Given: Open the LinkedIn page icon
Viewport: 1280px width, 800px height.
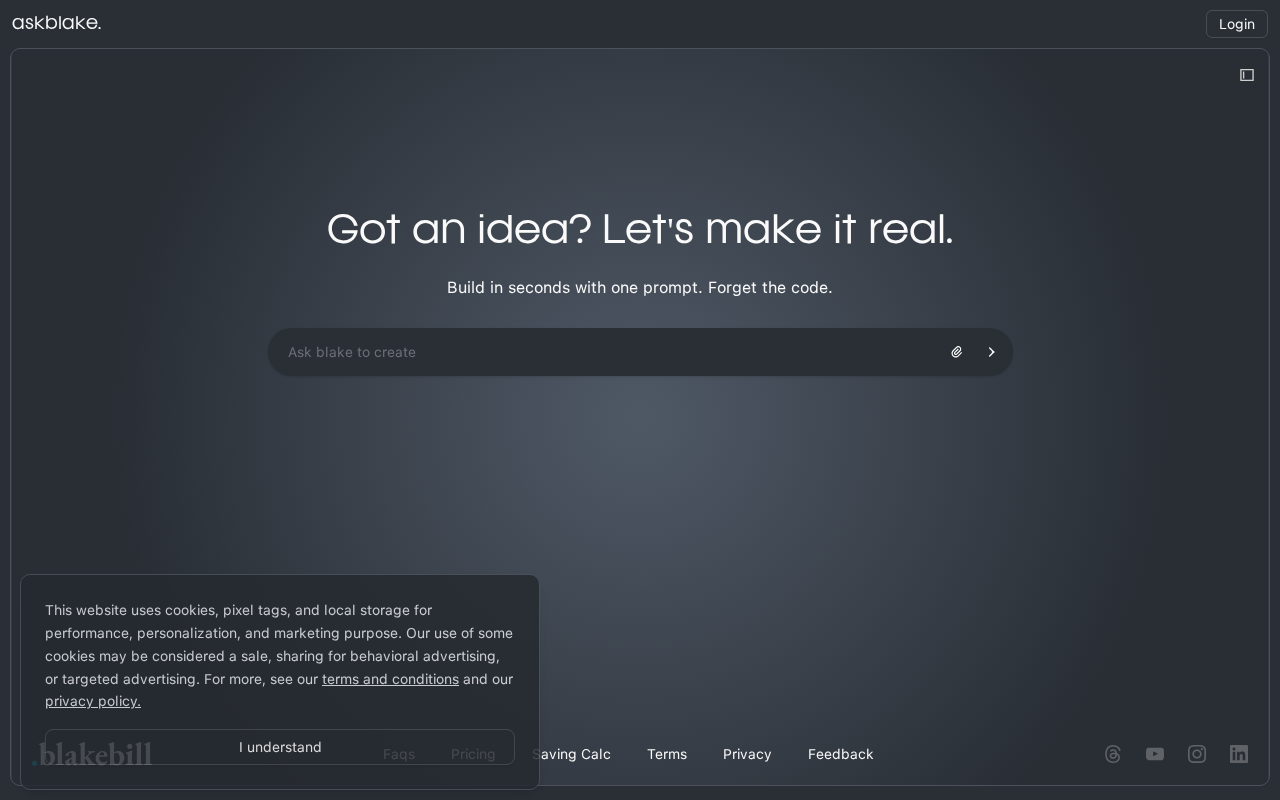Looking at the screenshot, I should pyautogui.click(x=1239, y=754).
